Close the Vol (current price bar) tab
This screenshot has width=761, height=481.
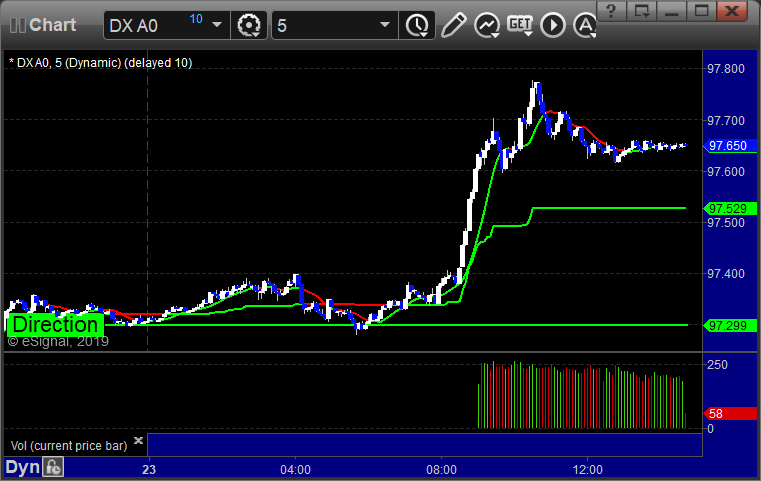(x=138, y=440)
